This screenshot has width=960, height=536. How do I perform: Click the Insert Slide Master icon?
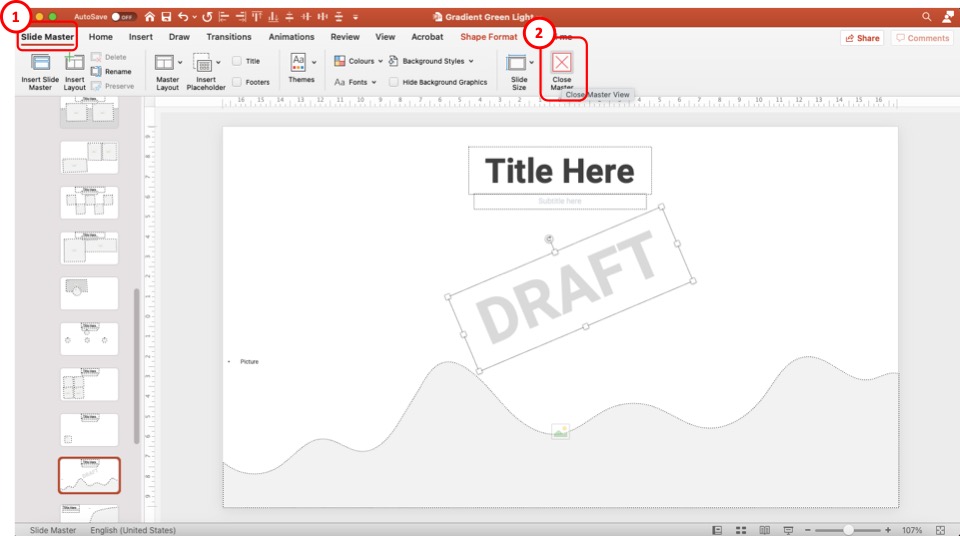40,62
